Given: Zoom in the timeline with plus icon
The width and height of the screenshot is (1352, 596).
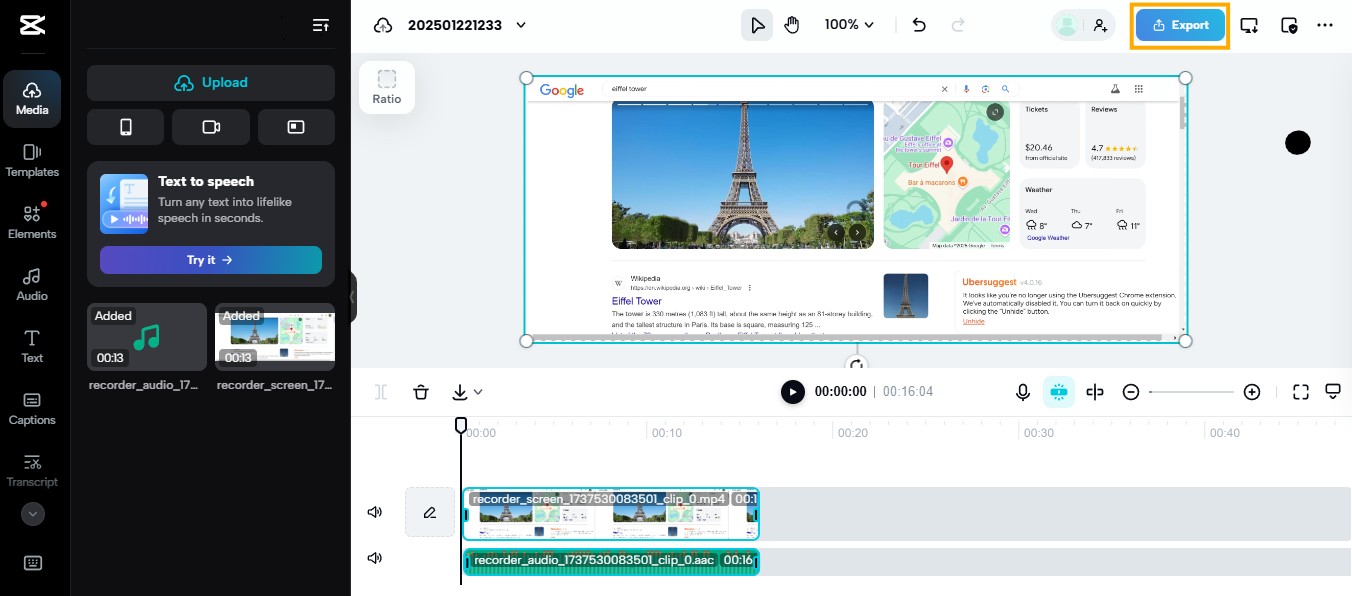Looking at the screenshot, I should coord(1252,392).
